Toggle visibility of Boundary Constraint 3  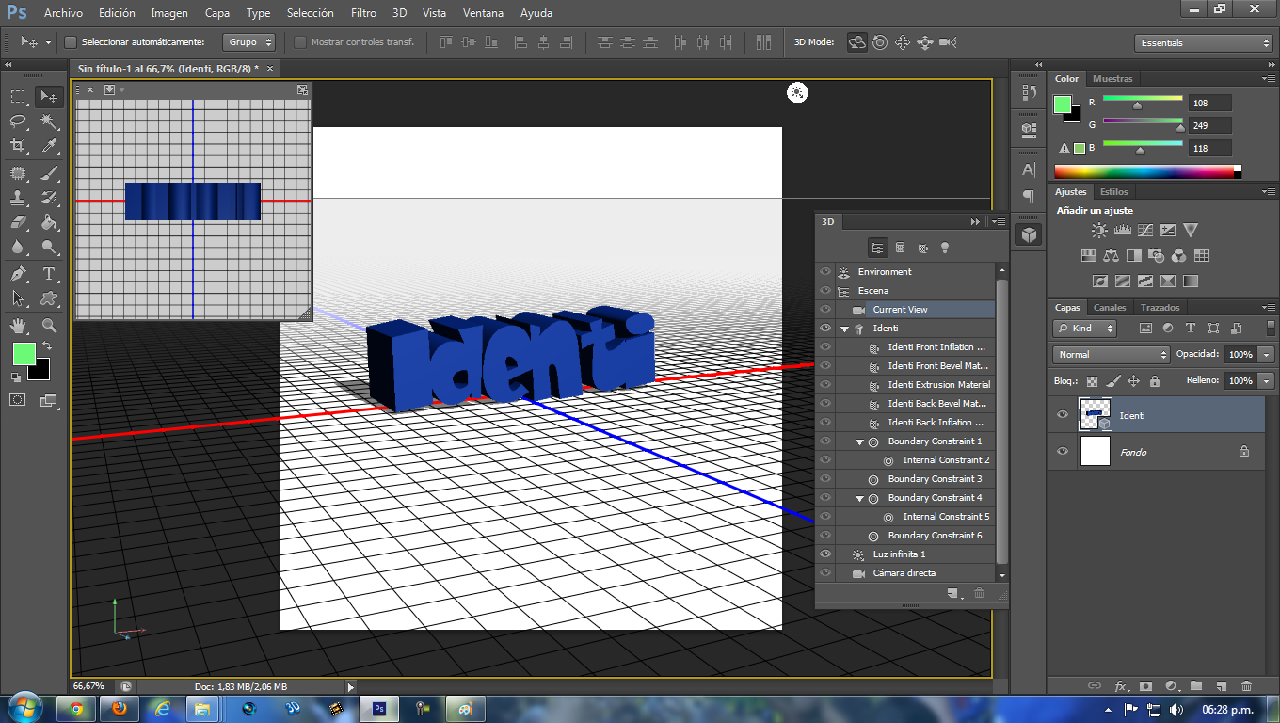click(x=825, y=479)
